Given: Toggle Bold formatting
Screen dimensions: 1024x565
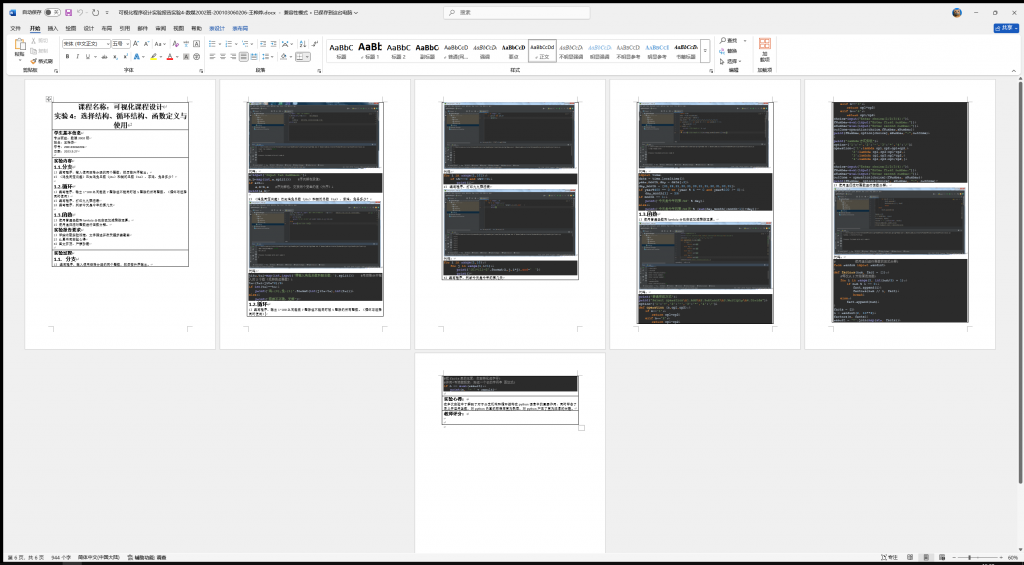Looking at the screenshot, I should click(67, 57).
